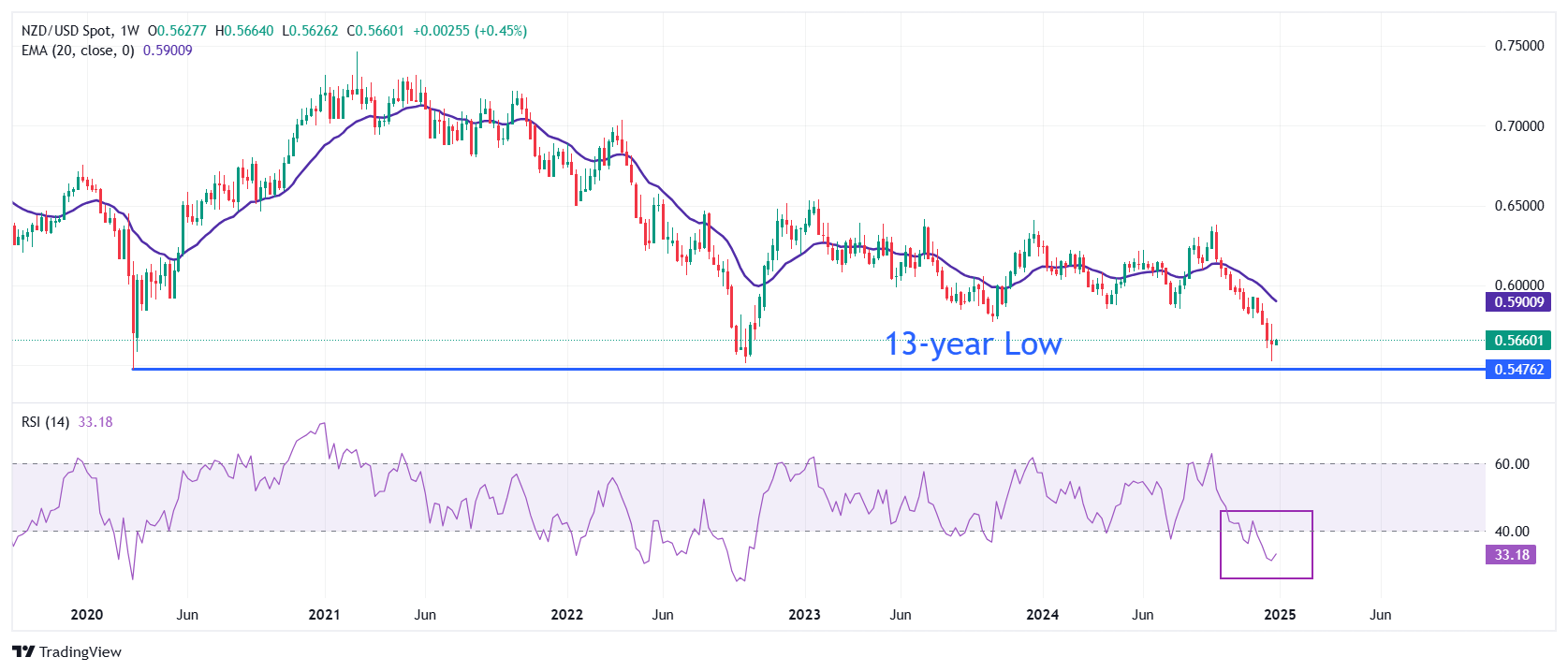Viewport: 1568px width, 672px height.
Task: Click the purple rectangle drawn on the RSI
Action: (1266, 512)
